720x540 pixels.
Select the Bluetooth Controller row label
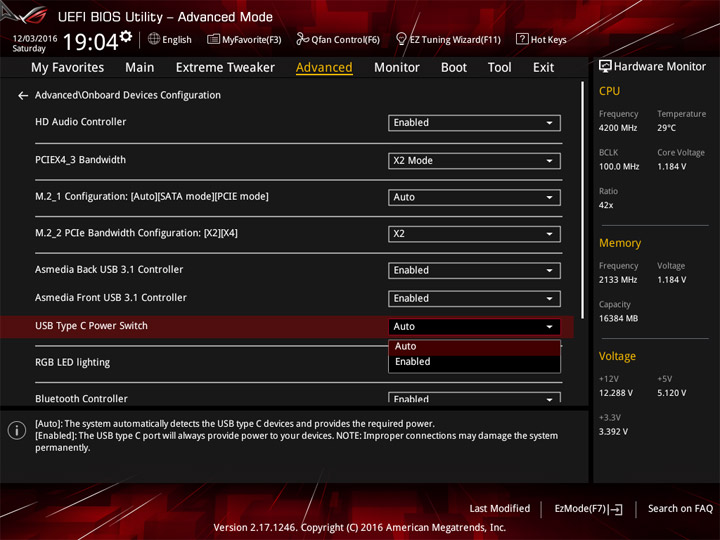pyautogui.click(x=81, y=399)
